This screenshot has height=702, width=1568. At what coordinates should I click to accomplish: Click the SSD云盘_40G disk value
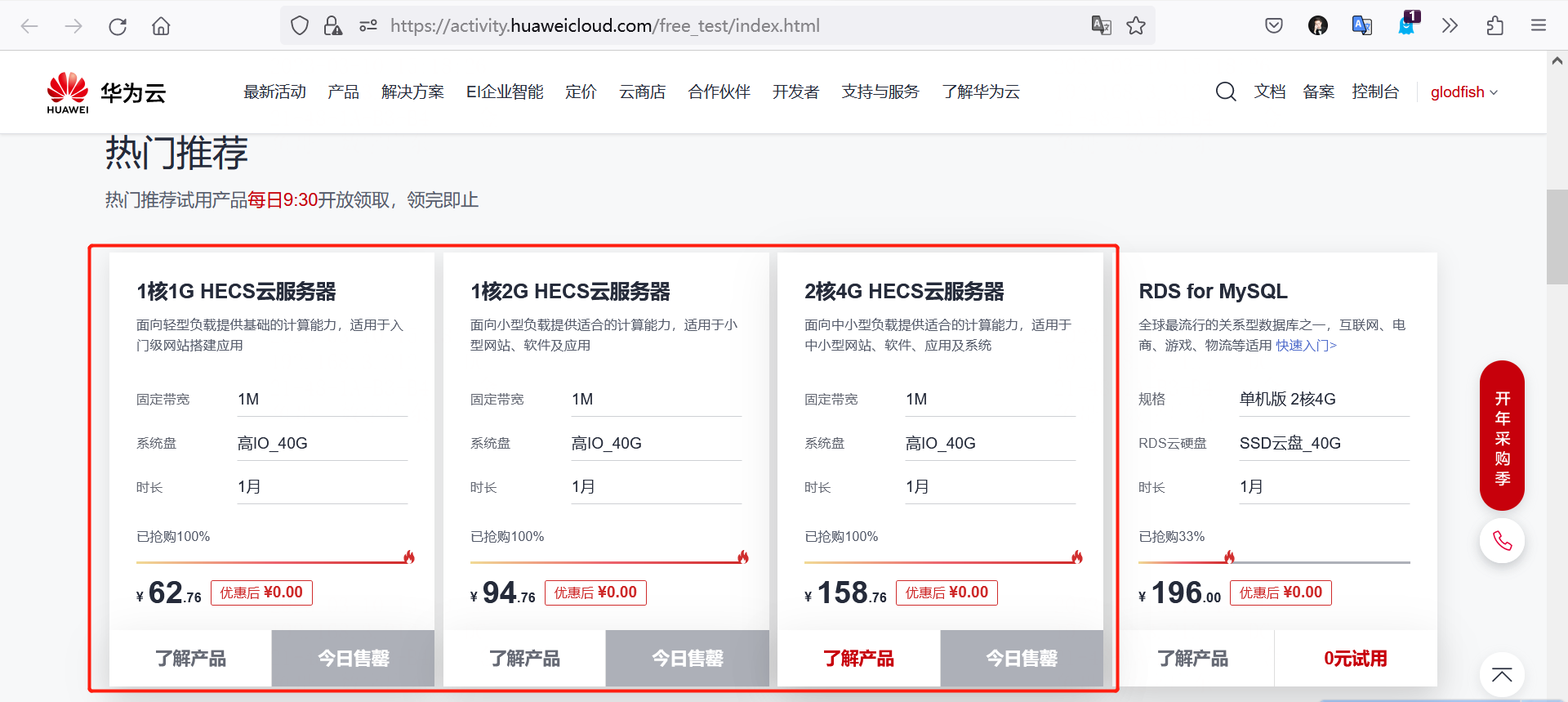coord(1290,443)
